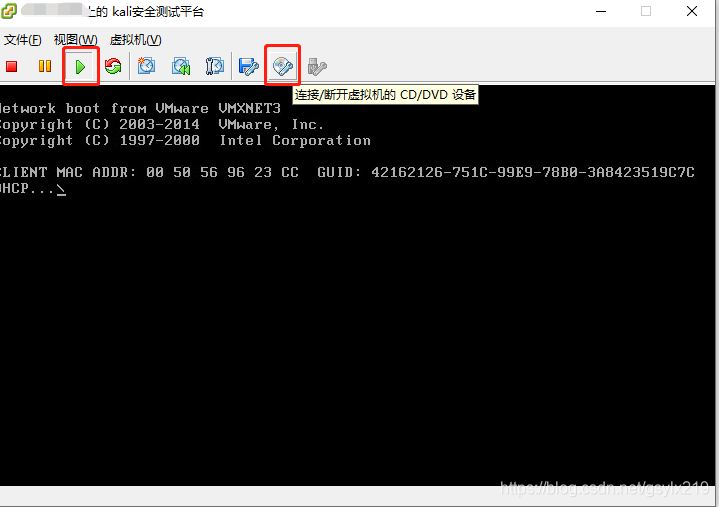Click the 'Copyright (C) 2003-2014 VMware, Inc.' line
The height and width of the screenshot is (507, 719).
(x=161, y=125)
